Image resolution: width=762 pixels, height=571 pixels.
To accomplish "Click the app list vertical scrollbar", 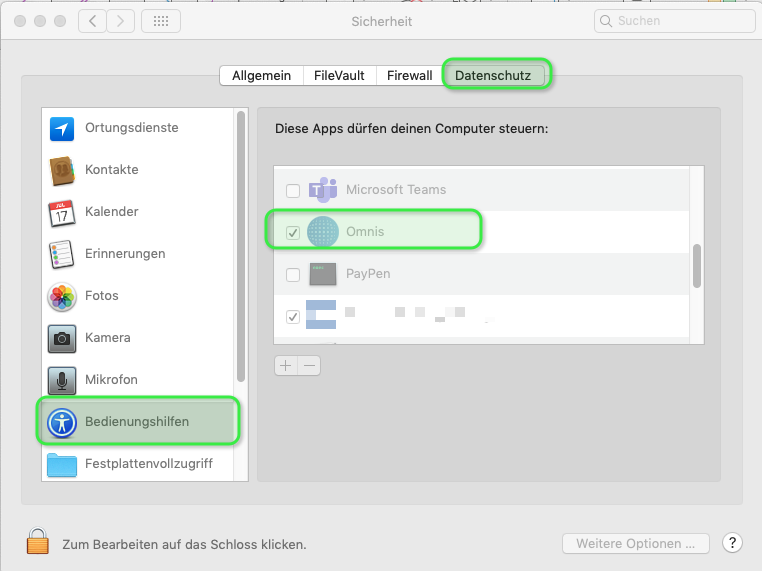I will click(696, 266).
